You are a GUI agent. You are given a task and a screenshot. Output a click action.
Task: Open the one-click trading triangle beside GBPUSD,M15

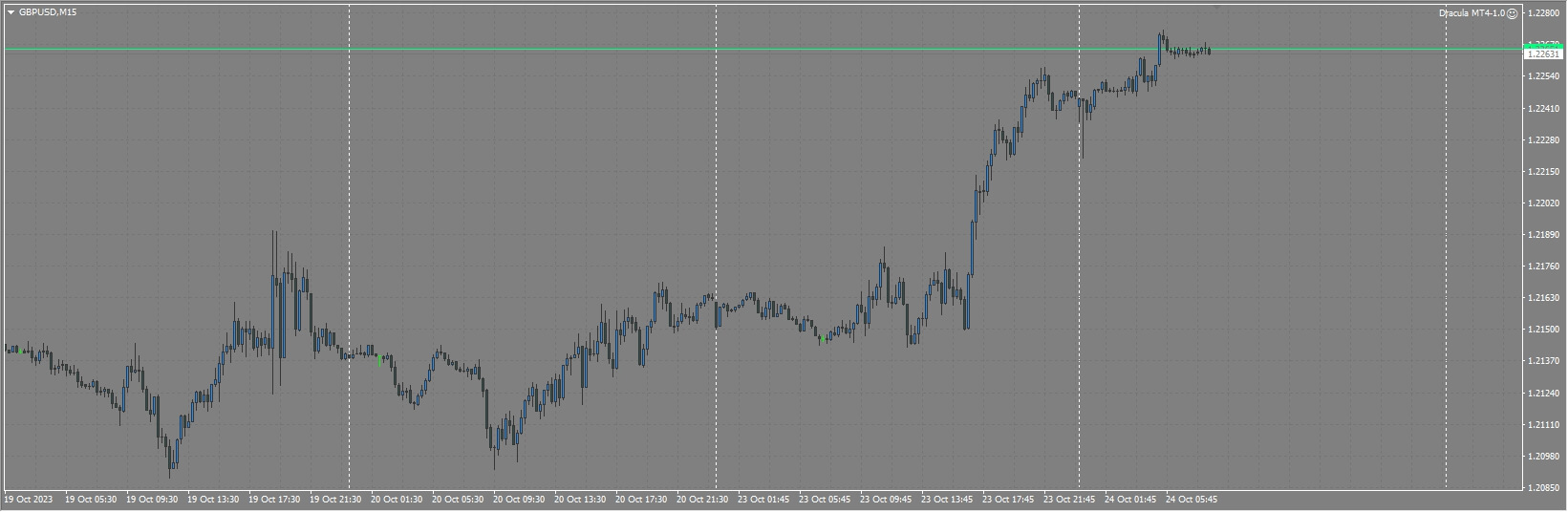11,12
